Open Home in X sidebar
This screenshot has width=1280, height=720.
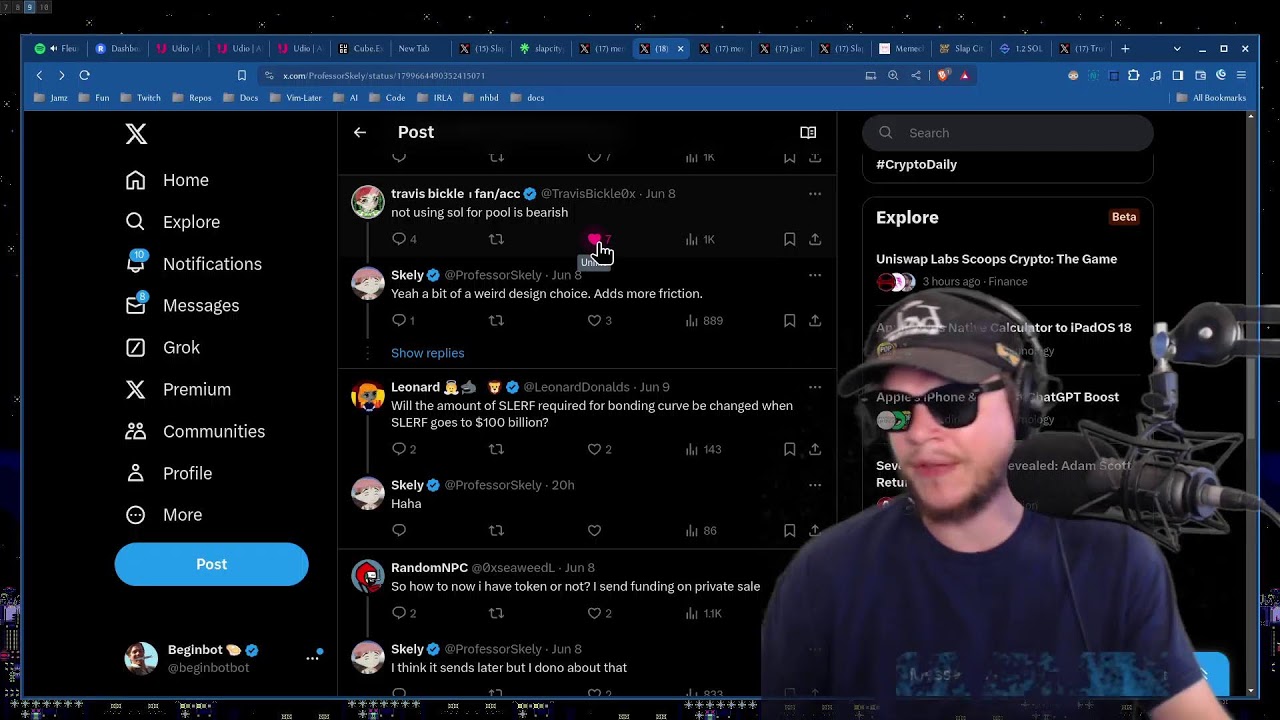(167, 180)
